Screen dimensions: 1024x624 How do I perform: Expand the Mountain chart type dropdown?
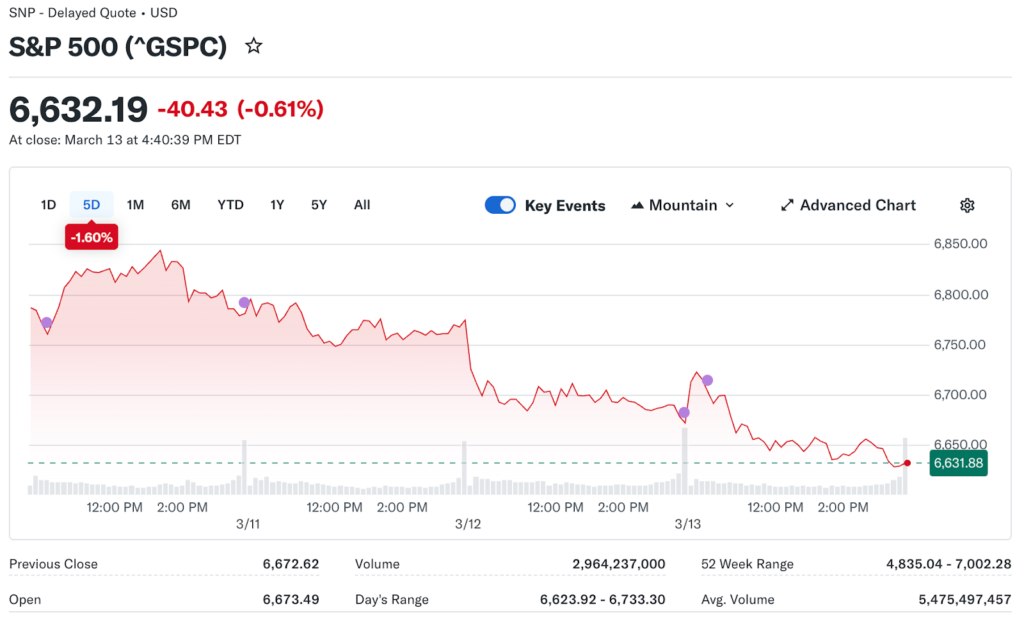pyautogui.click(x=683, y=205)
